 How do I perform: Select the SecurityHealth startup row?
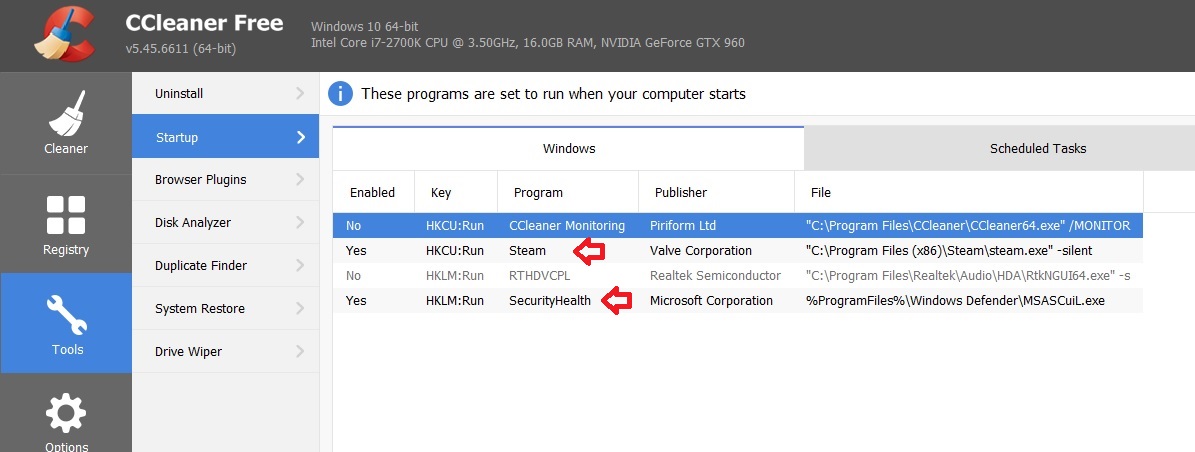click(x=549, y=301)
